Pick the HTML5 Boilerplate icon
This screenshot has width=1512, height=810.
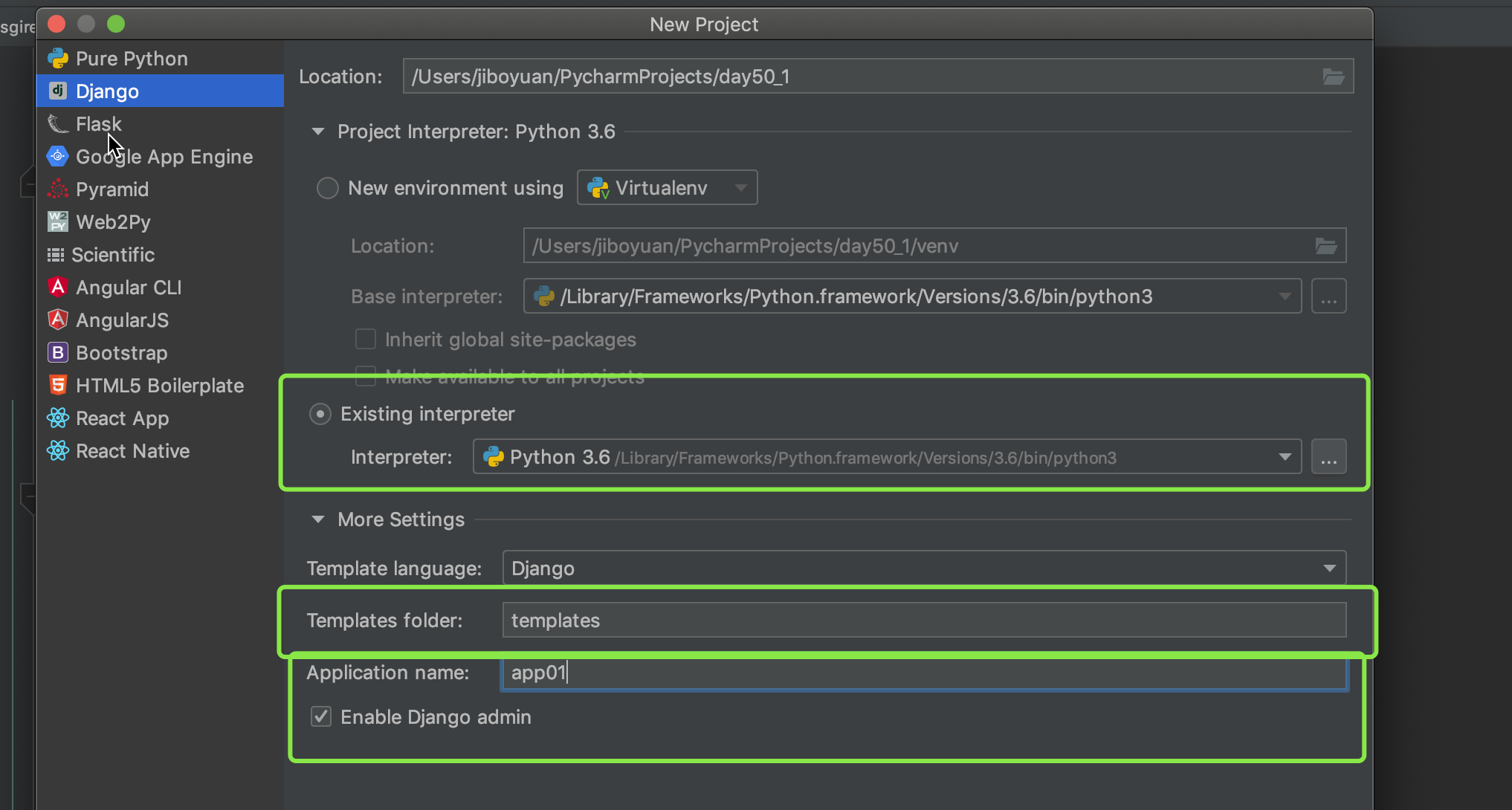[x=58, y=386]
